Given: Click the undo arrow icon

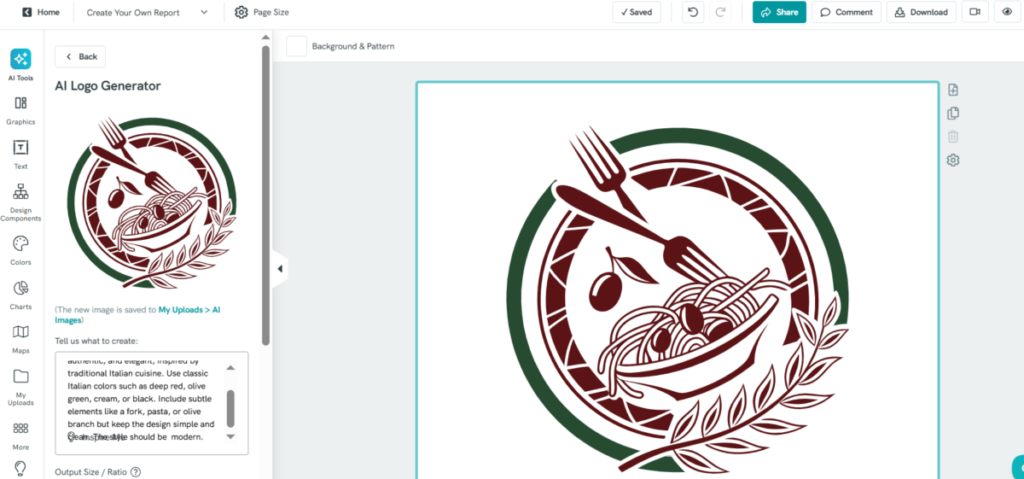Looking at the screenshot, I should tap(693, 12).
